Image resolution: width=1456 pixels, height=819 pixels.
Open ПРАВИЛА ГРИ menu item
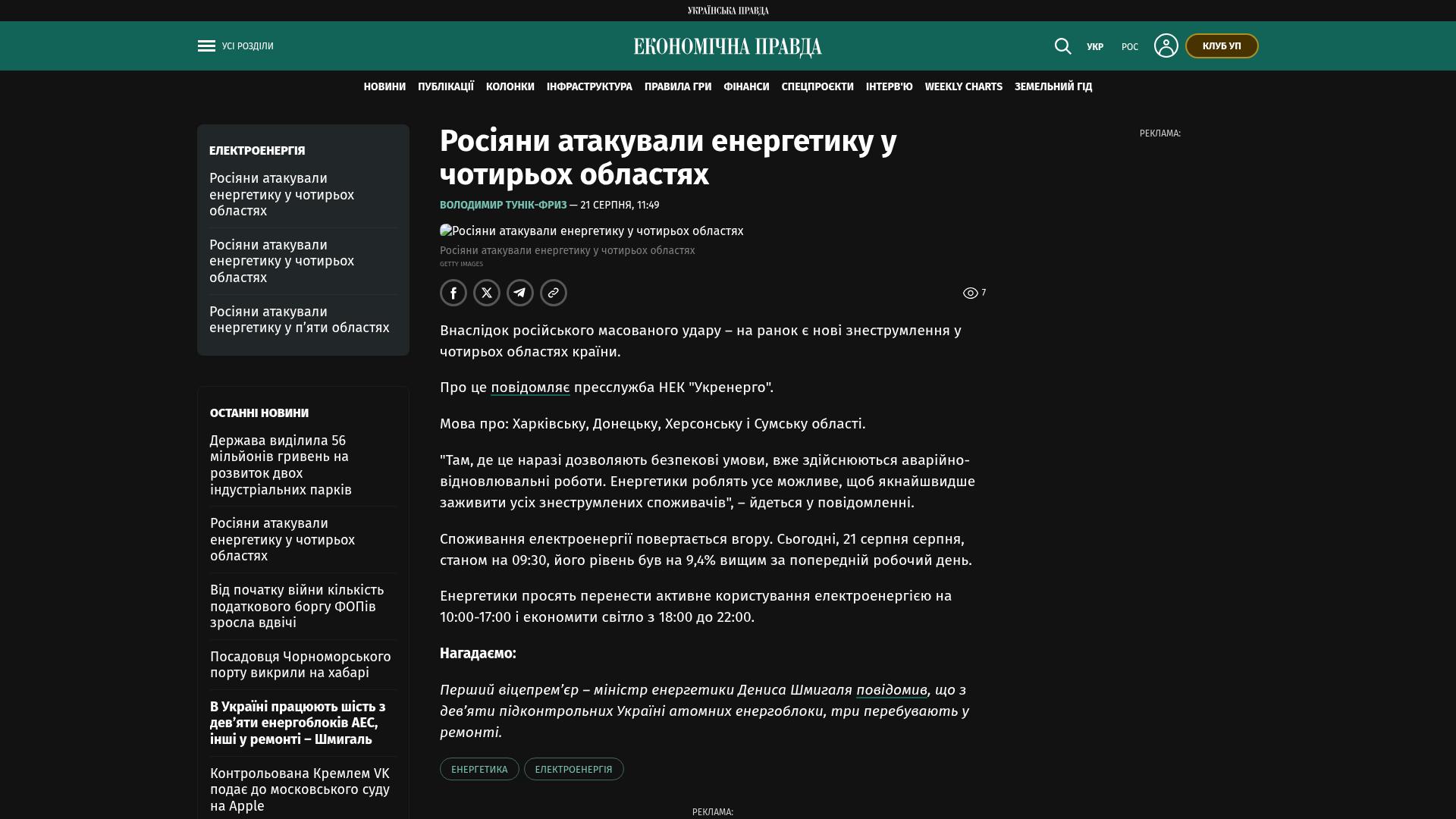point(678,87)
